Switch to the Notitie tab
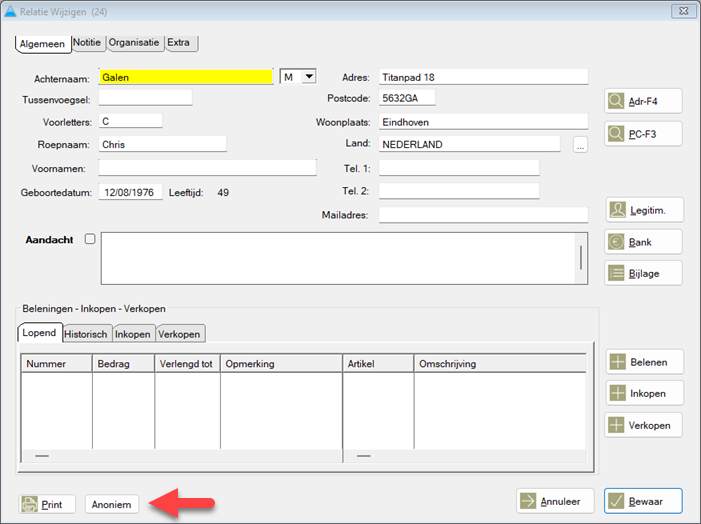The height and width of the screenshot is (524, 701). tap(87, 43)
